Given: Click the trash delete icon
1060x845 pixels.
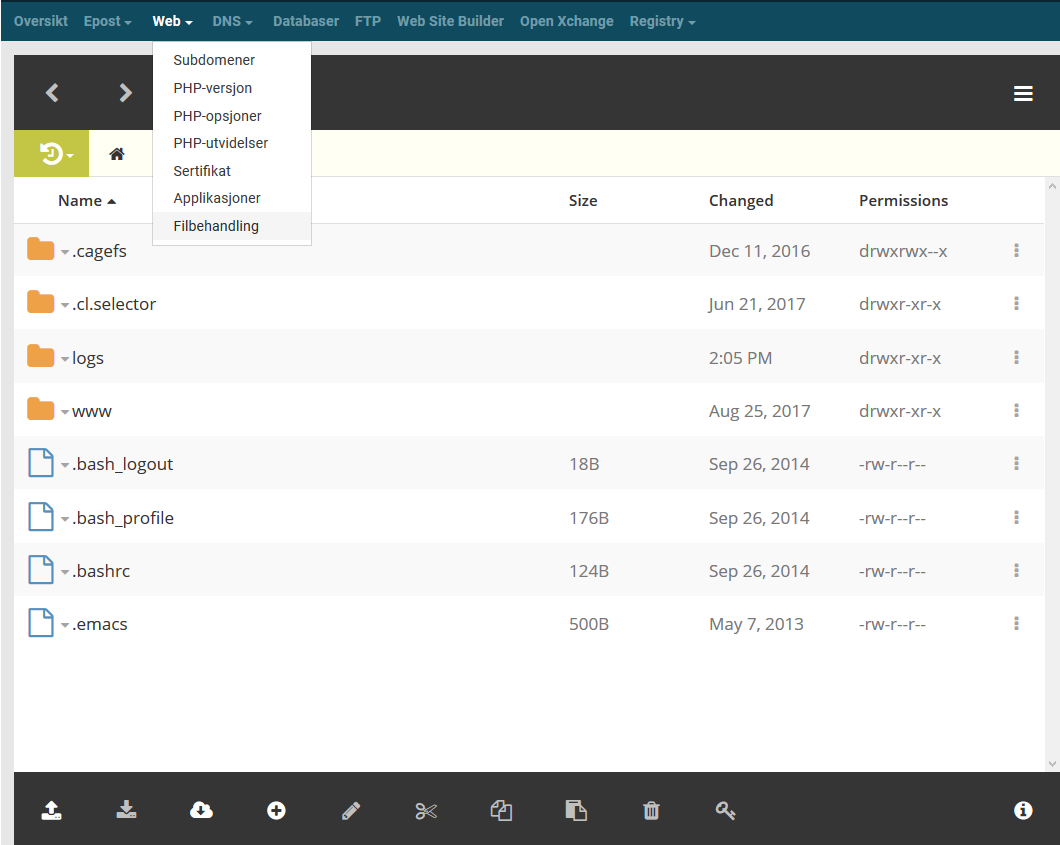Looking at the screenshot, I should (651, 811).
